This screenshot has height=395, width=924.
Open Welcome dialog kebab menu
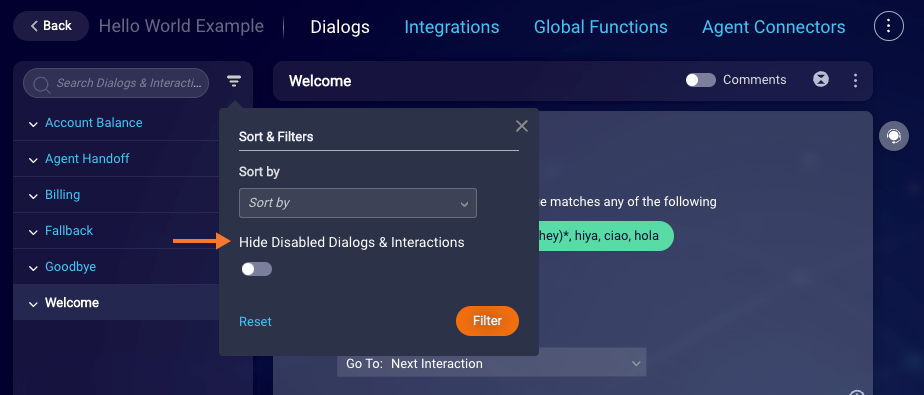click(855, 80)
